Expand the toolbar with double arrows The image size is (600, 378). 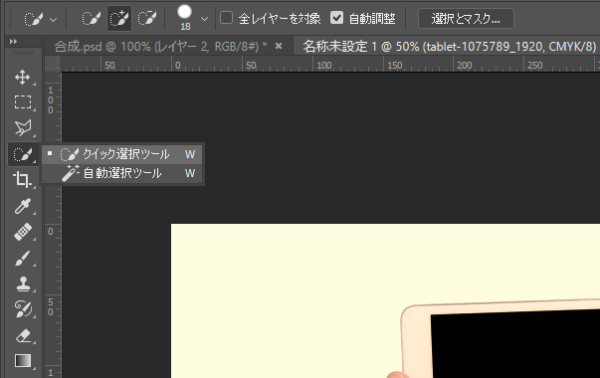13,41
